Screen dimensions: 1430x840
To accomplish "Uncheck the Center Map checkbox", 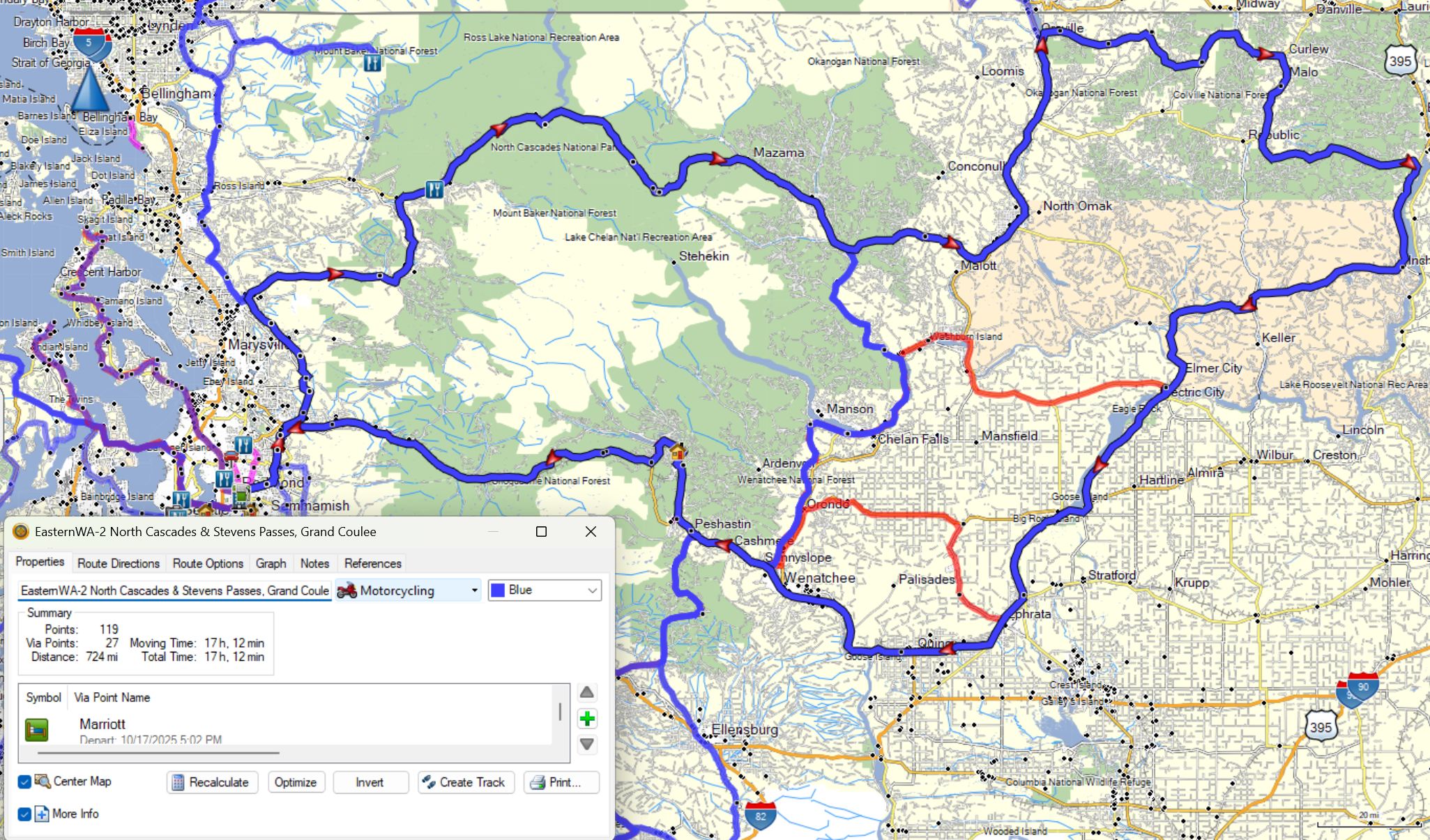I will click(x=24, y=781).
